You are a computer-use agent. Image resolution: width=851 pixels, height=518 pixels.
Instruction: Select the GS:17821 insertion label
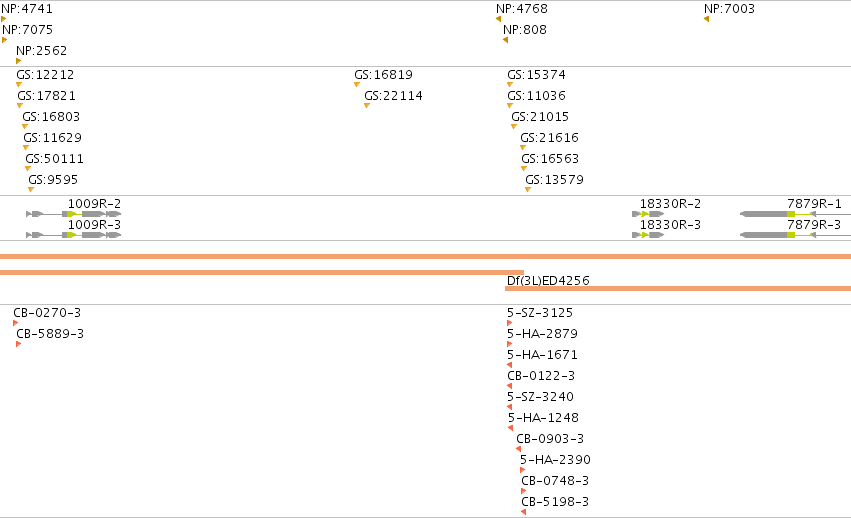click(47, 96)
